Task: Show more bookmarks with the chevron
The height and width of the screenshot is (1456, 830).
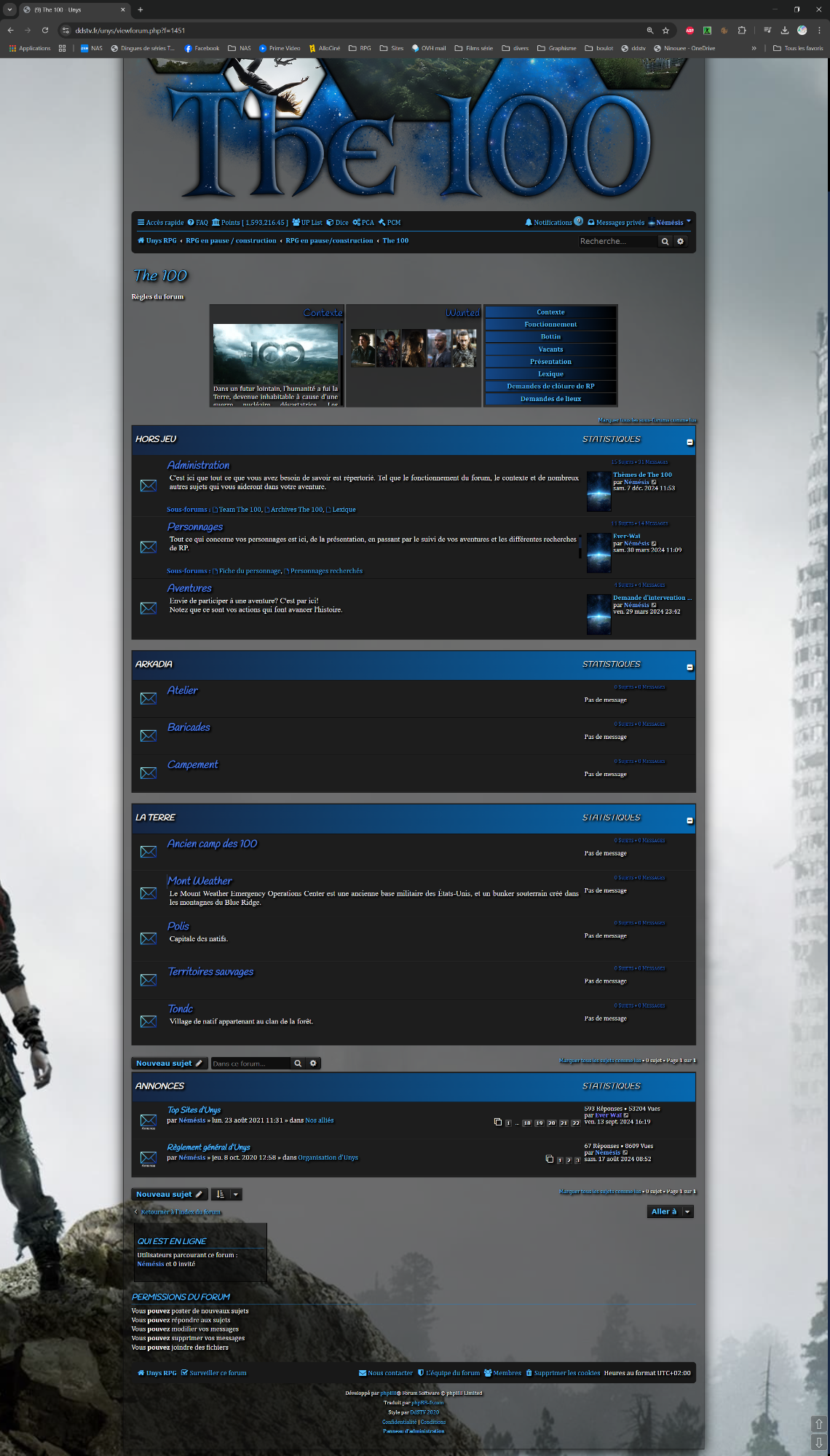Action: click(x=754, y=48)
